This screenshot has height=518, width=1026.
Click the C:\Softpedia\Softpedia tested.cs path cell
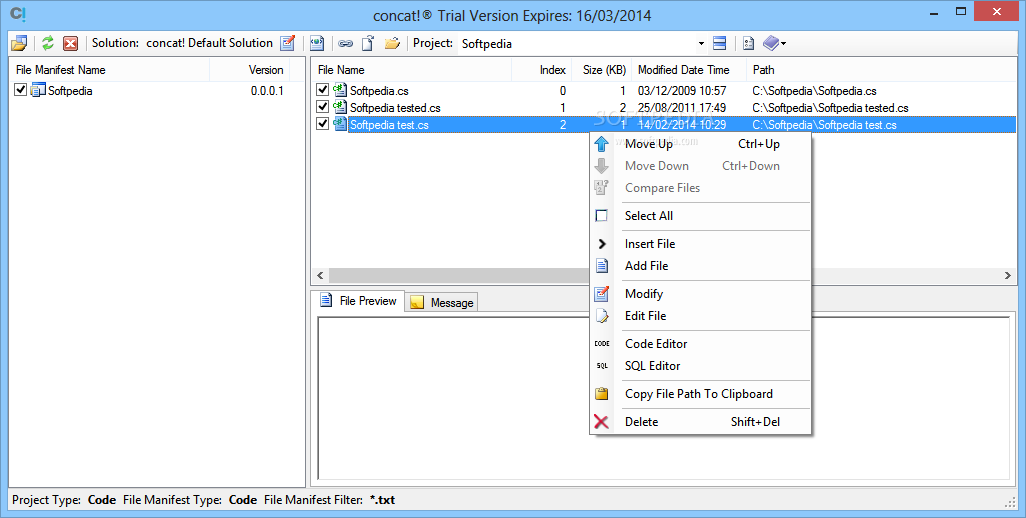tap(830, 108)
